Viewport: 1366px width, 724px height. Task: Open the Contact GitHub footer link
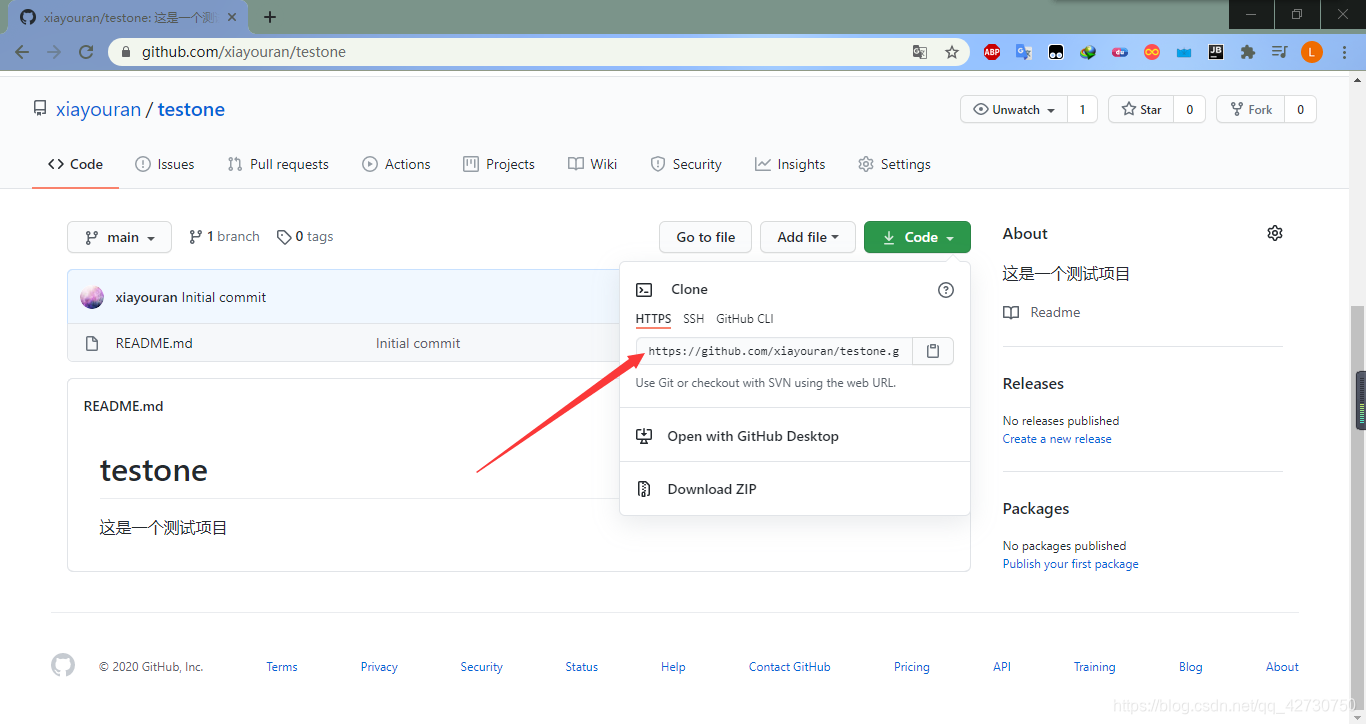[x=789, y=667]
